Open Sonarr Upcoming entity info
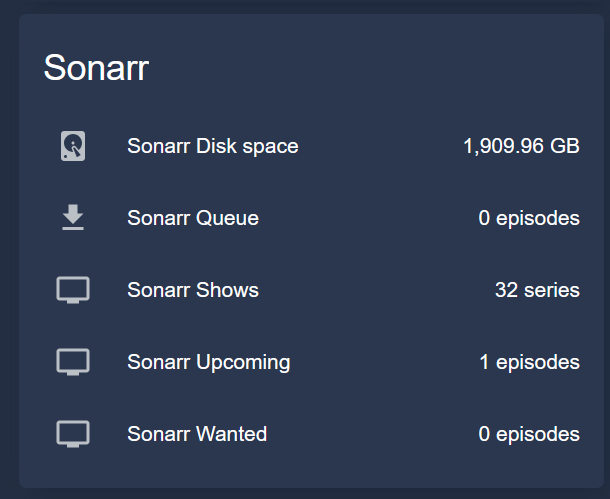This screenshot has height=499, width=610. click(208, 362)
